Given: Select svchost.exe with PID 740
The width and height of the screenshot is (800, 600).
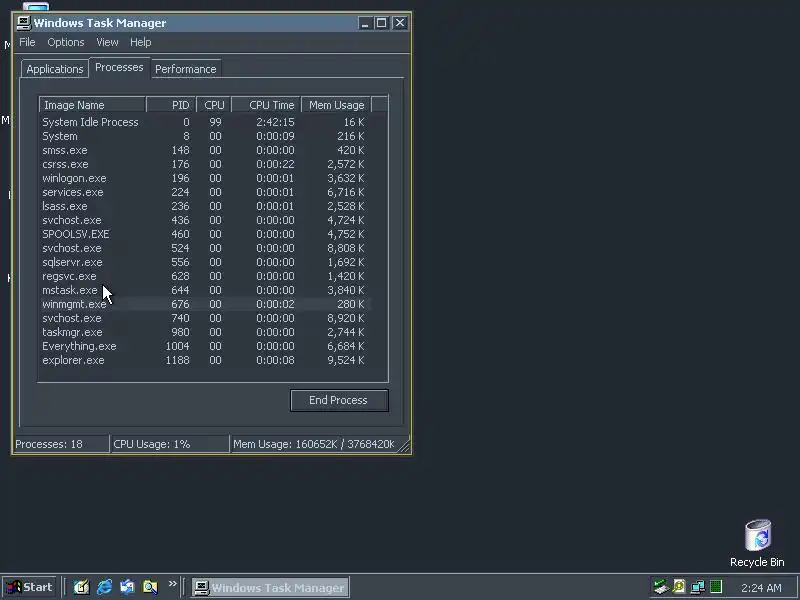Looking at the screenshot, I should coord(204,318).
